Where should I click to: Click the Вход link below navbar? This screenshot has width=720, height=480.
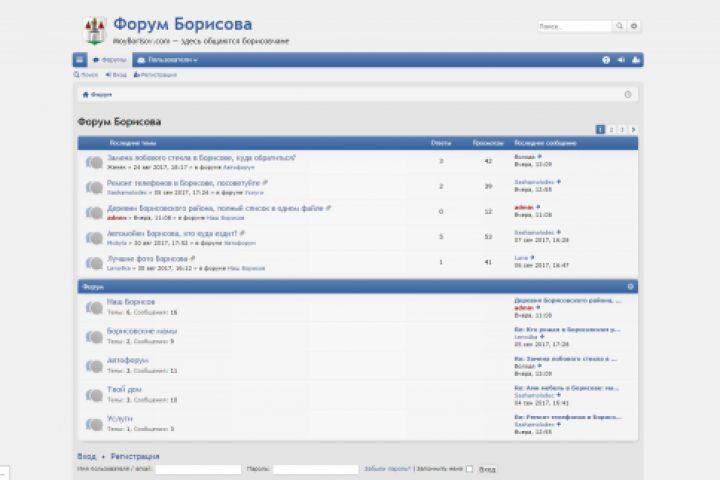116,74
